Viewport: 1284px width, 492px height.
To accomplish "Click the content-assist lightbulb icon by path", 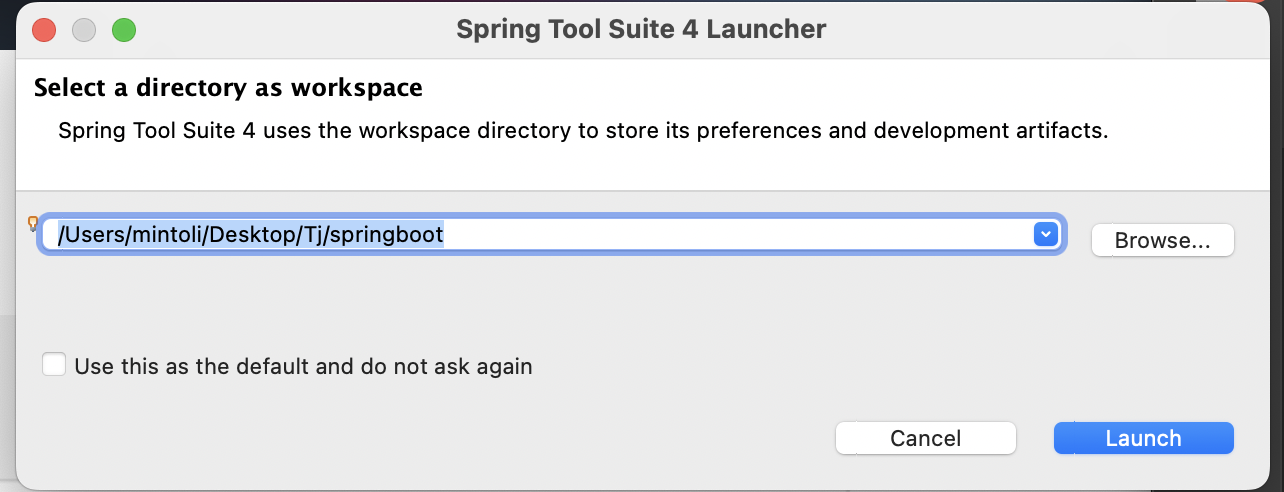I will [32, 223].
